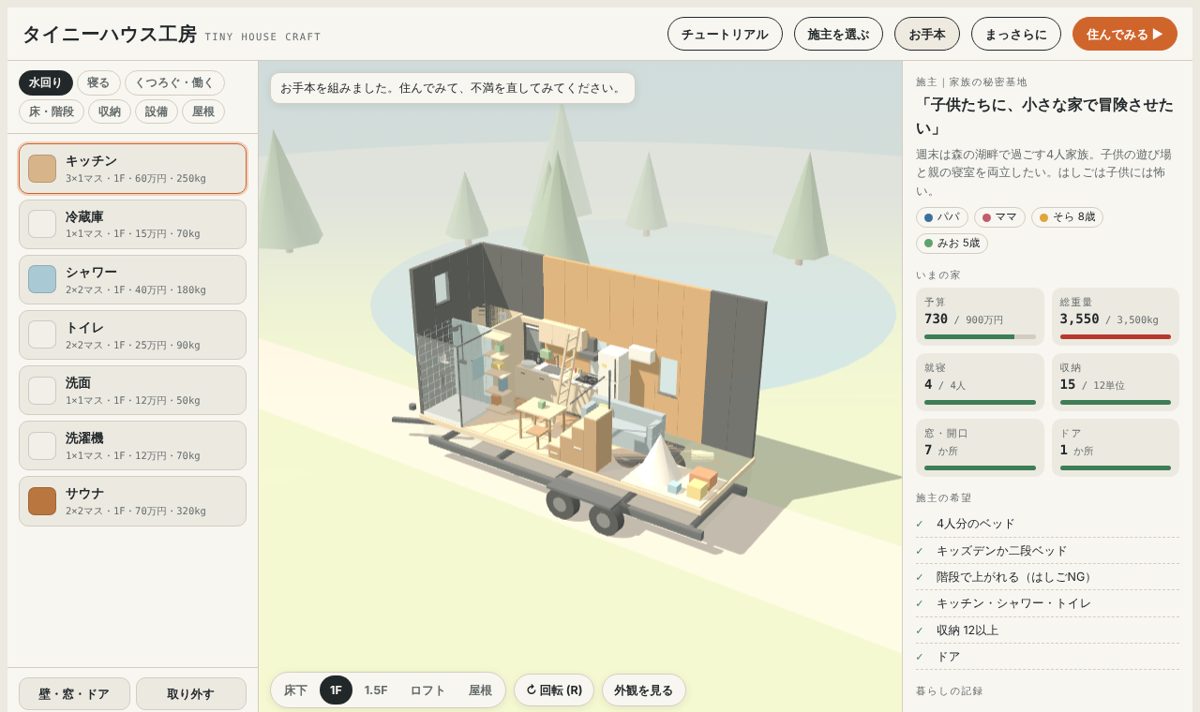Select the 屋根 level in floor selector
This screenshot has width=1200, height=712.
[480, 690]
